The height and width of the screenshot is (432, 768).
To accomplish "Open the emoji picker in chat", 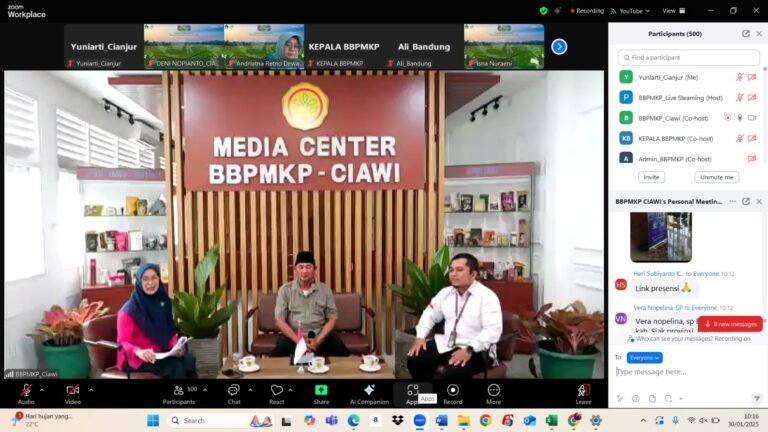I will (x=636, y=398).
